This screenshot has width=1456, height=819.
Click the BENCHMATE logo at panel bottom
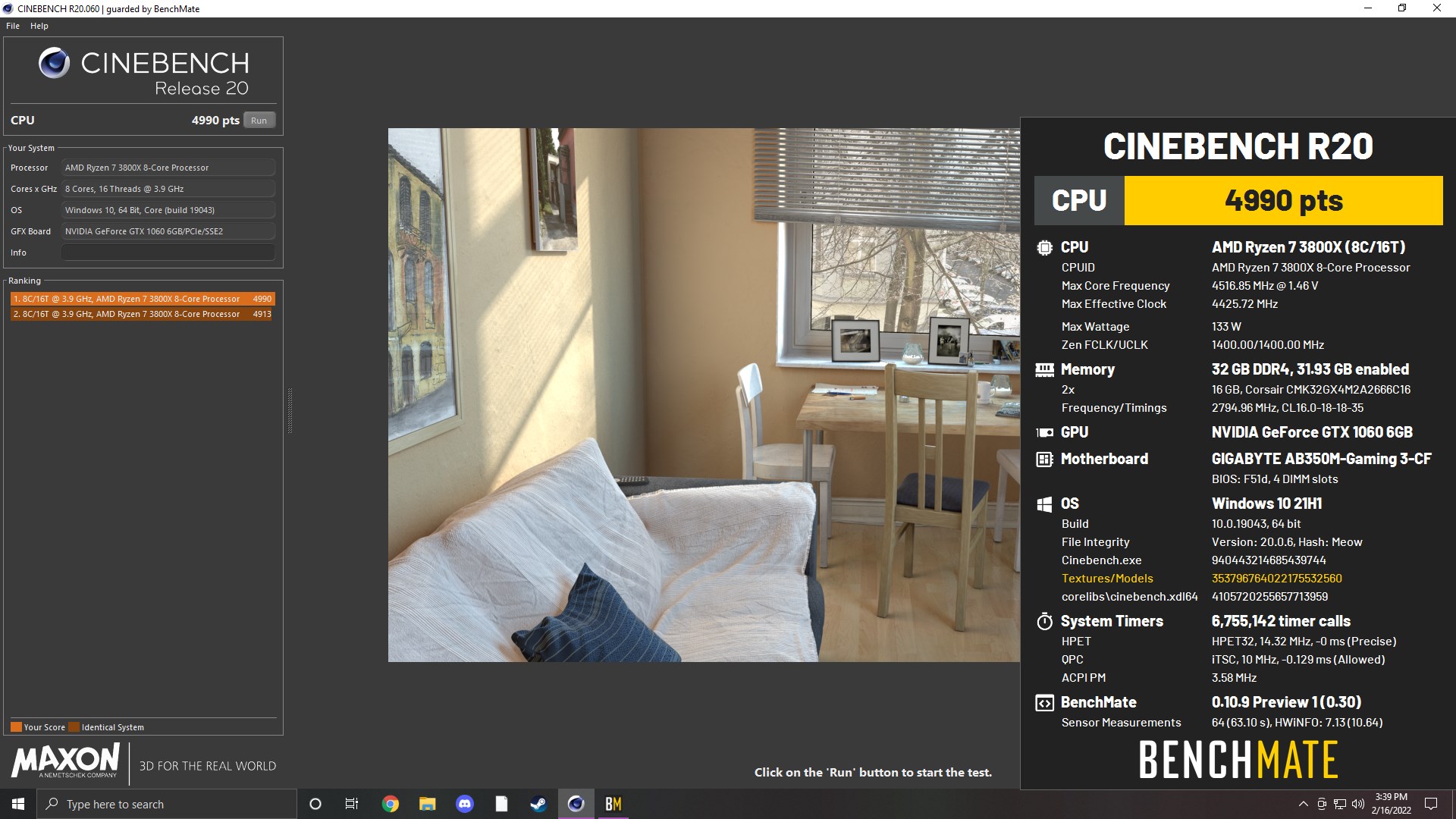(1238, 760)
